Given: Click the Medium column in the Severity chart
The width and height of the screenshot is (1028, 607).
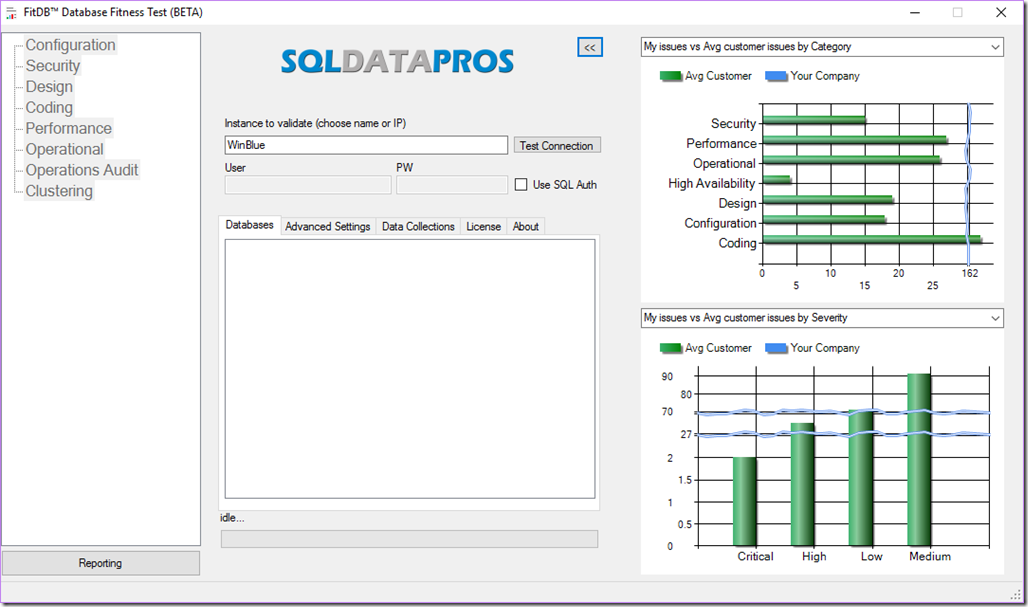Looking at the screenshot, I should pos(919,460).
